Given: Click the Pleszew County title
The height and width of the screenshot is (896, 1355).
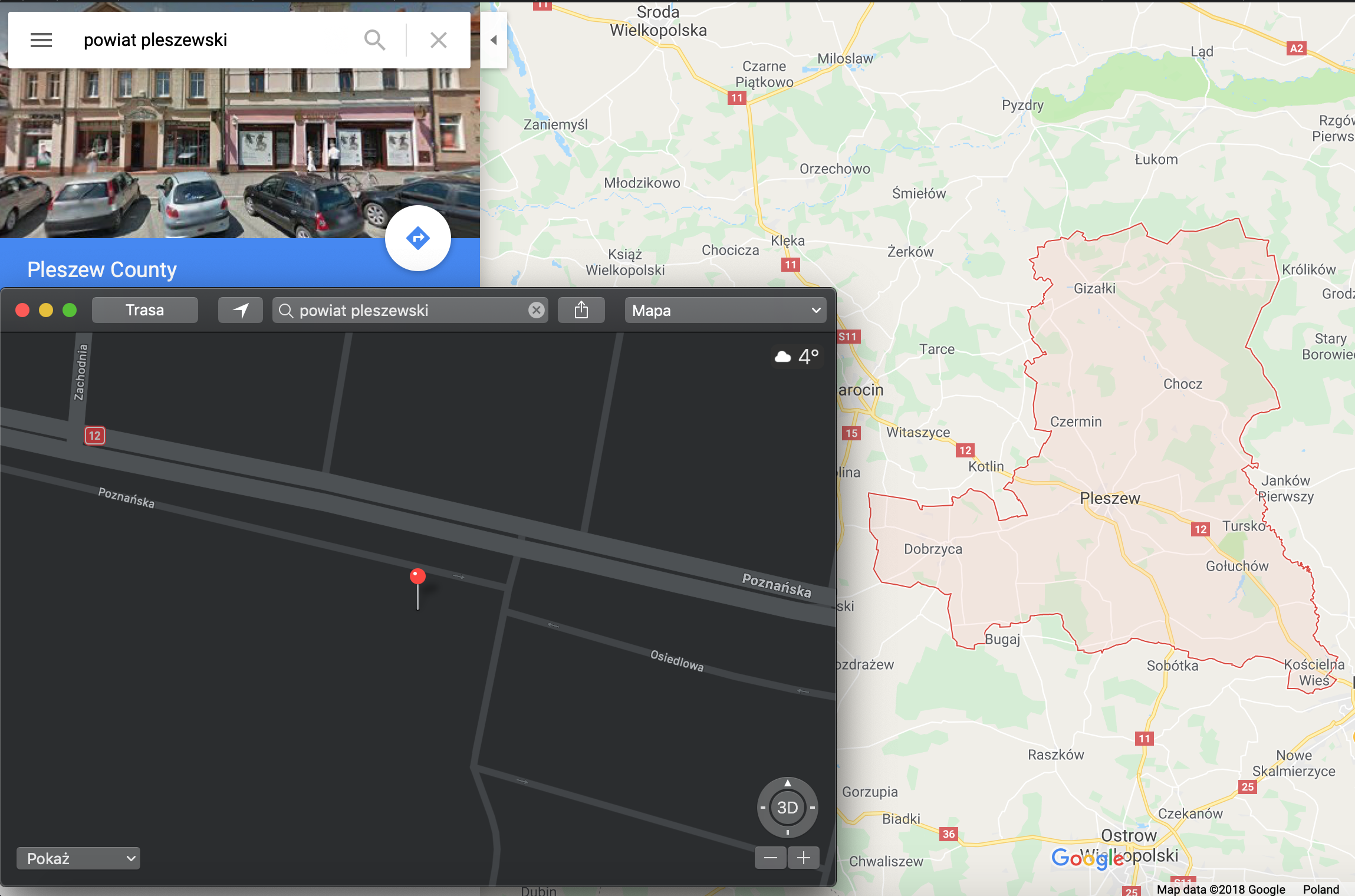Looking at the screenshot, I should tap(102, 269).
